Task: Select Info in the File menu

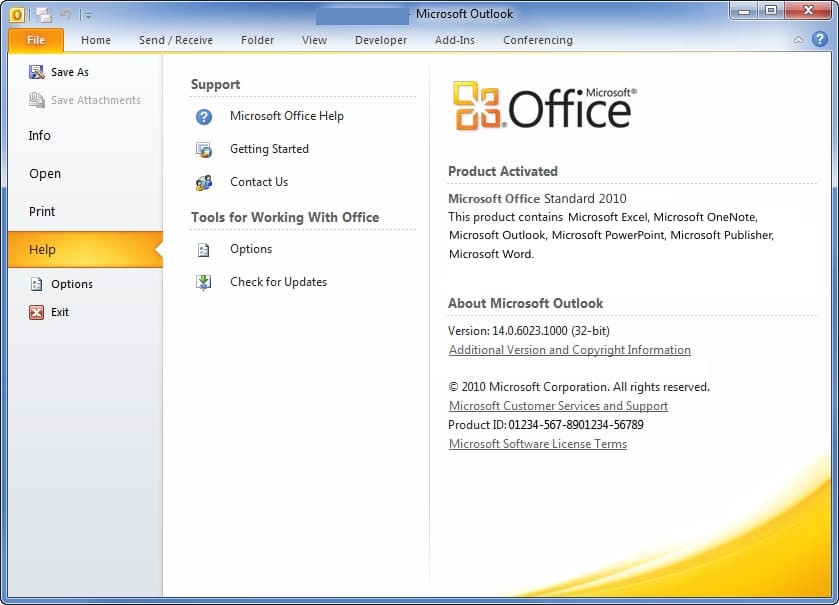Action: coord(40,136)
